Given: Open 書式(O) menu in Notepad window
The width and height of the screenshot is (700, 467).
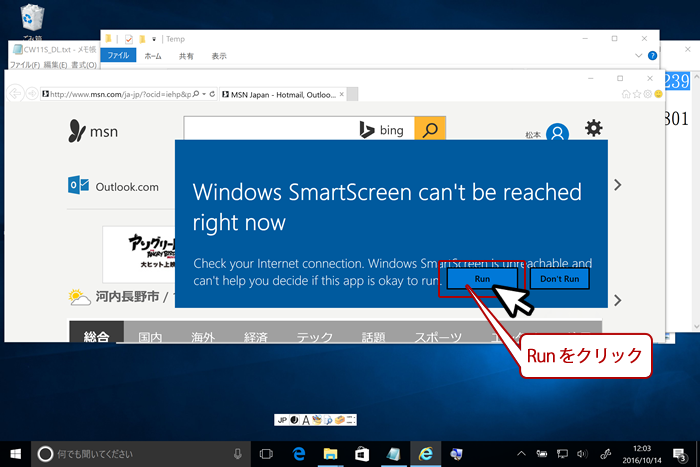Looking at the screenshot, I should (84, 65).
